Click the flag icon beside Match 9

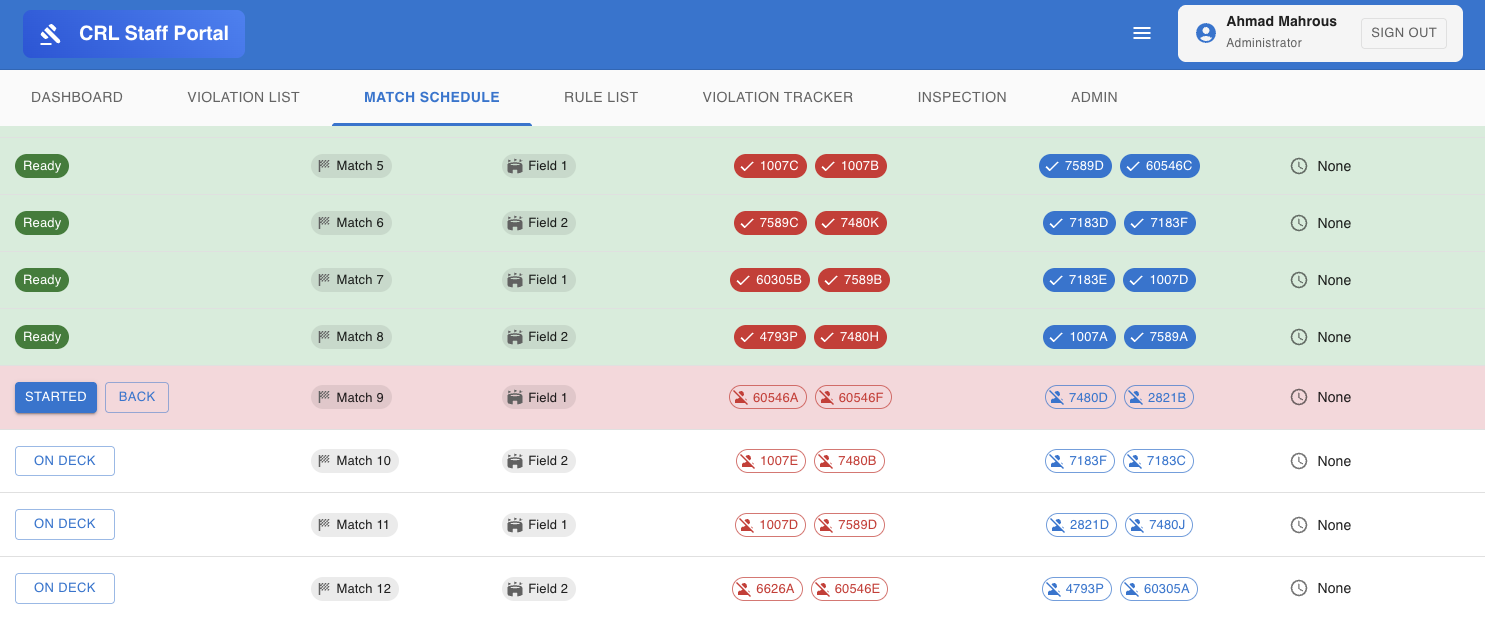[x=327, y=397]
